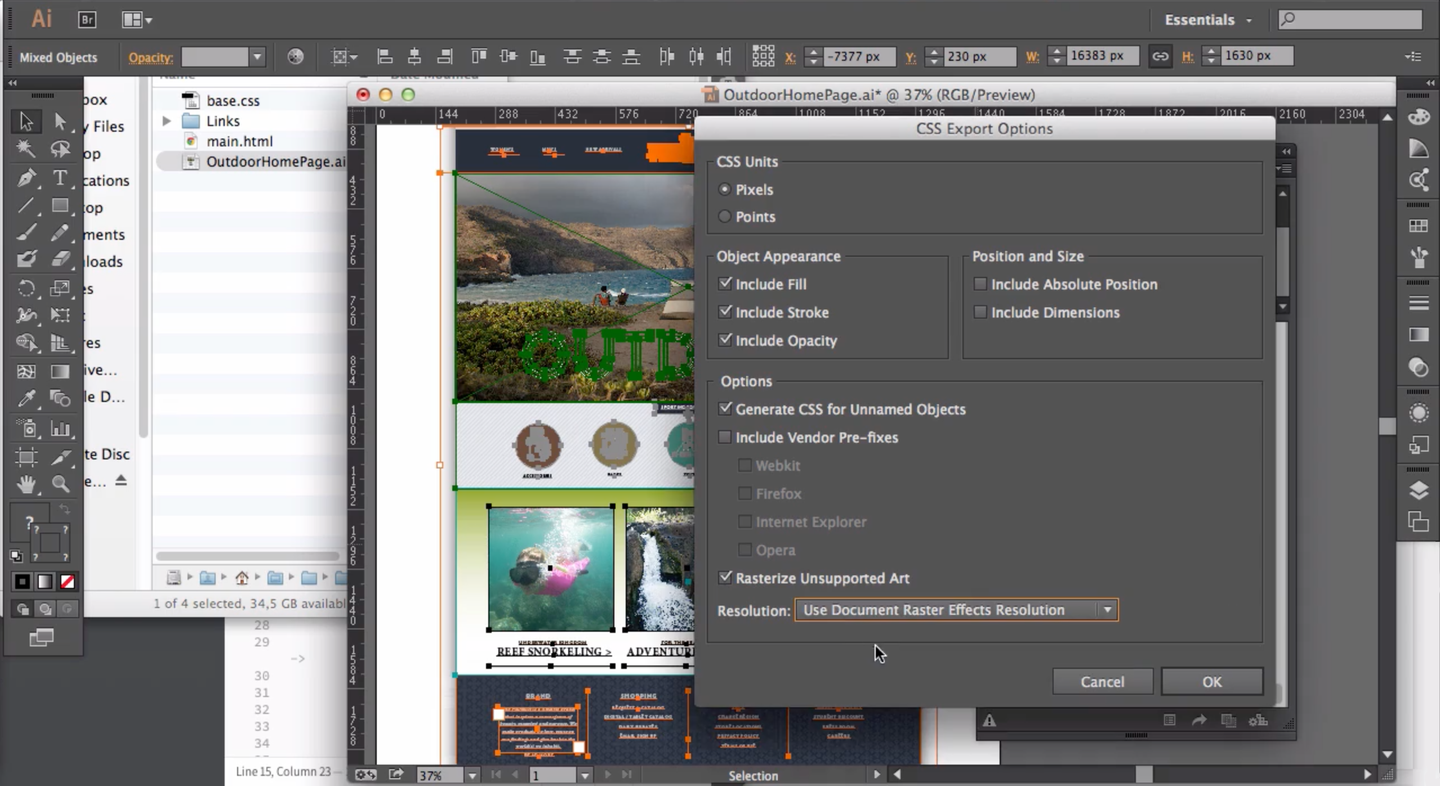
Task: Select the Pen tool in toolbar
Action: pos(26,178)
